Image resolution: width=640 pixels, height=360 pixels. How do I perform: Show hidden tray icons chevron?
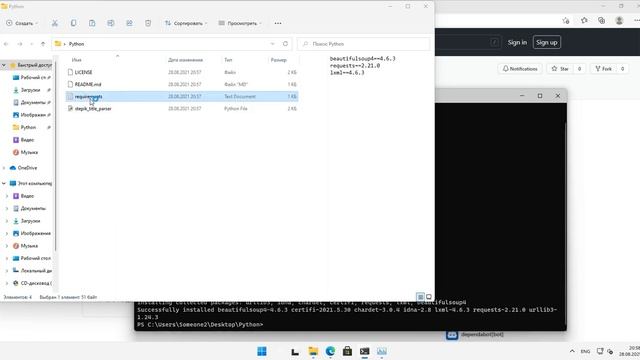pos(572,351)
